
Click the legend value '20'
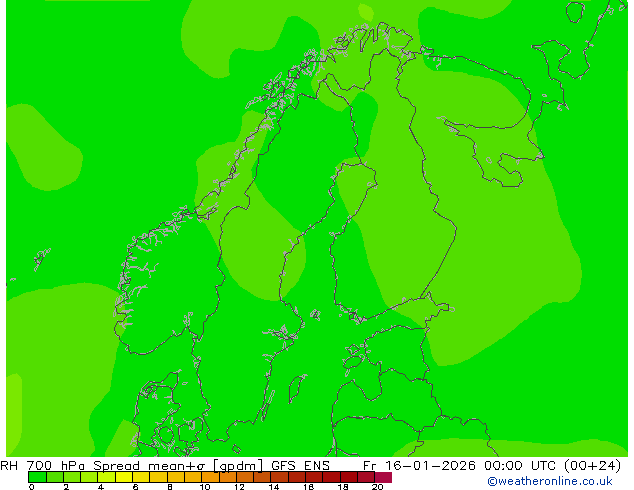pos(377,487)
